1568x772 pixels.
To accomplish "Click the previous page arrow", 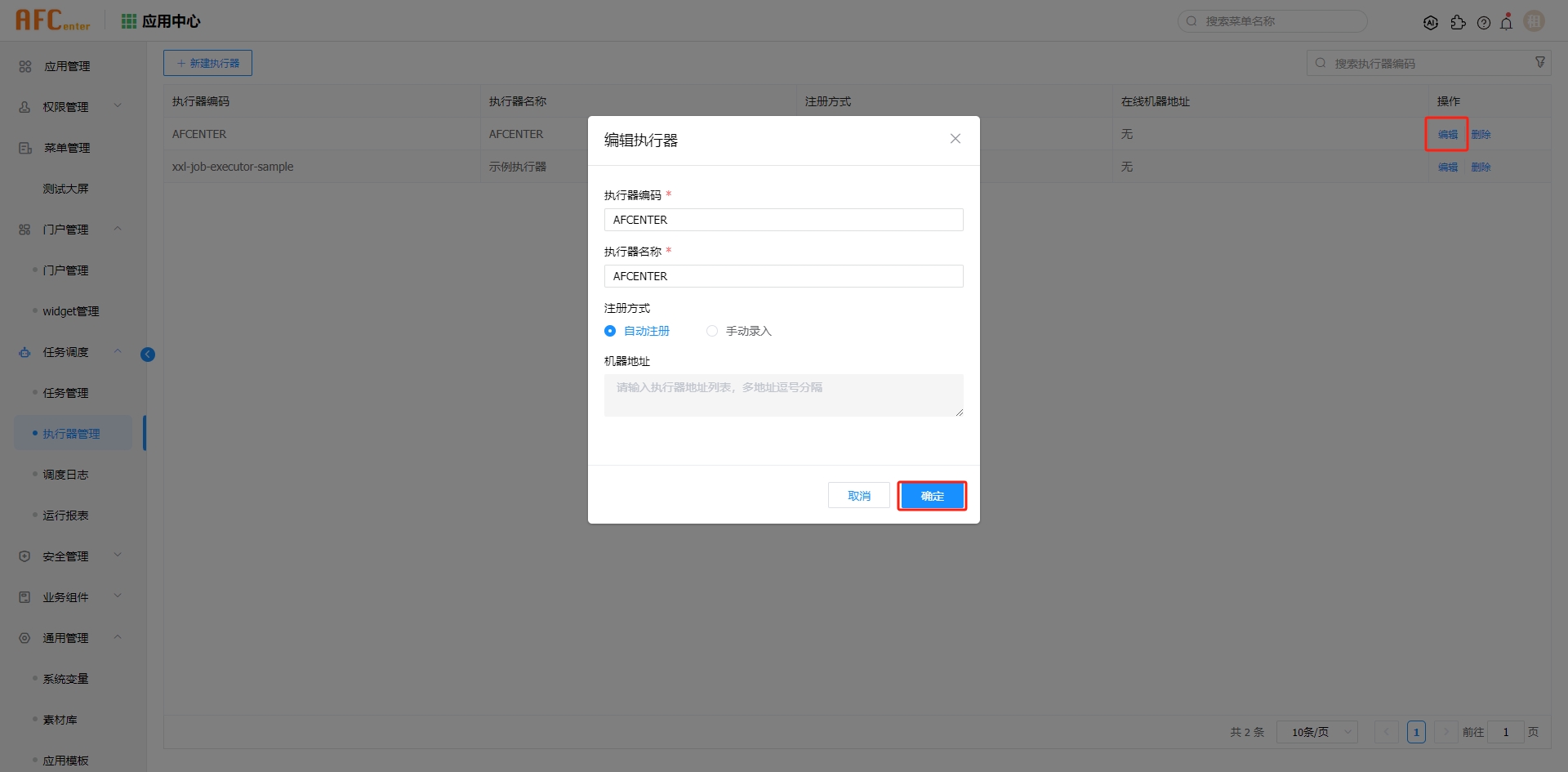I will (1387, 732).
